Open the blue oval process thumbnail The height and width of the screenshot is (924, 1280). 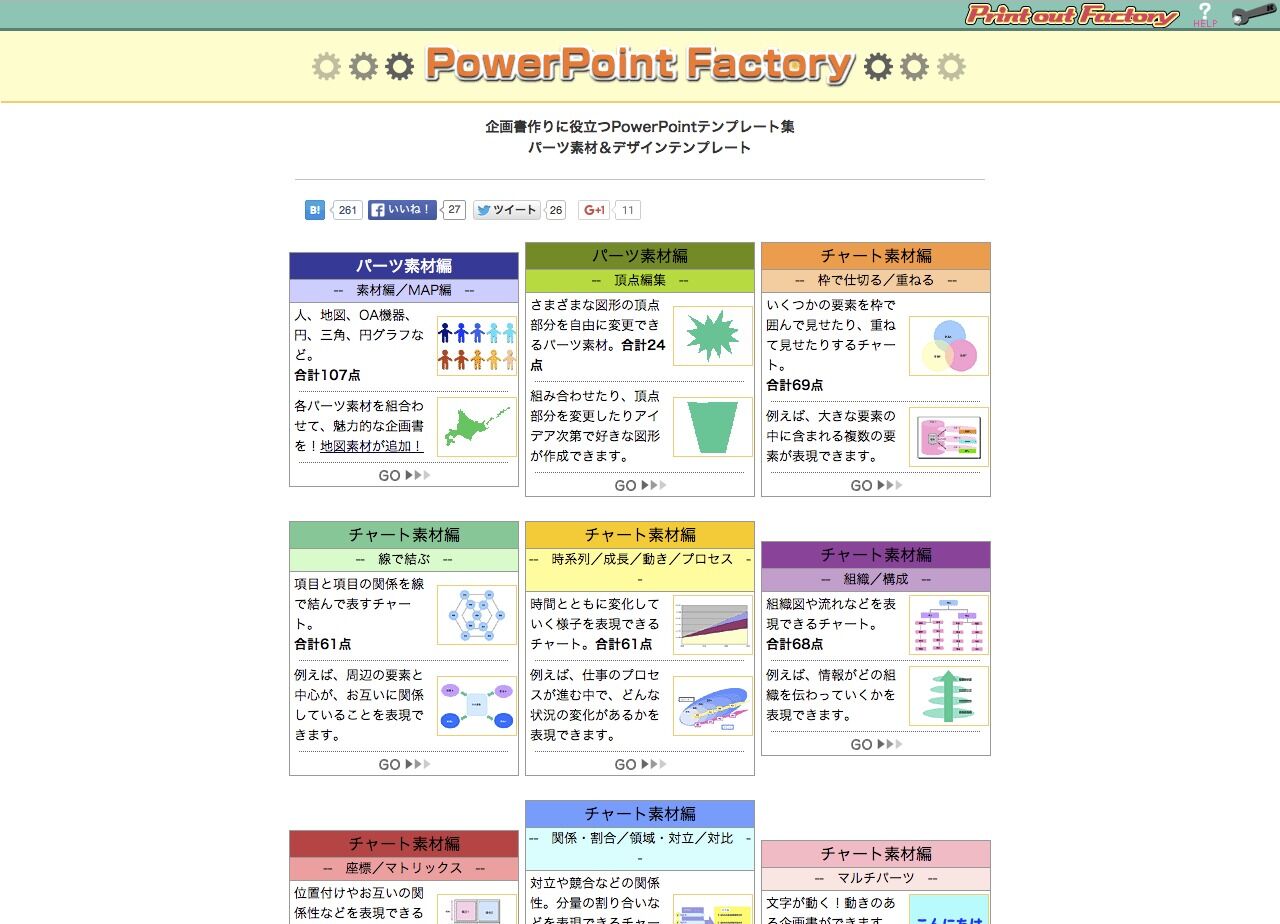[713, 706]
